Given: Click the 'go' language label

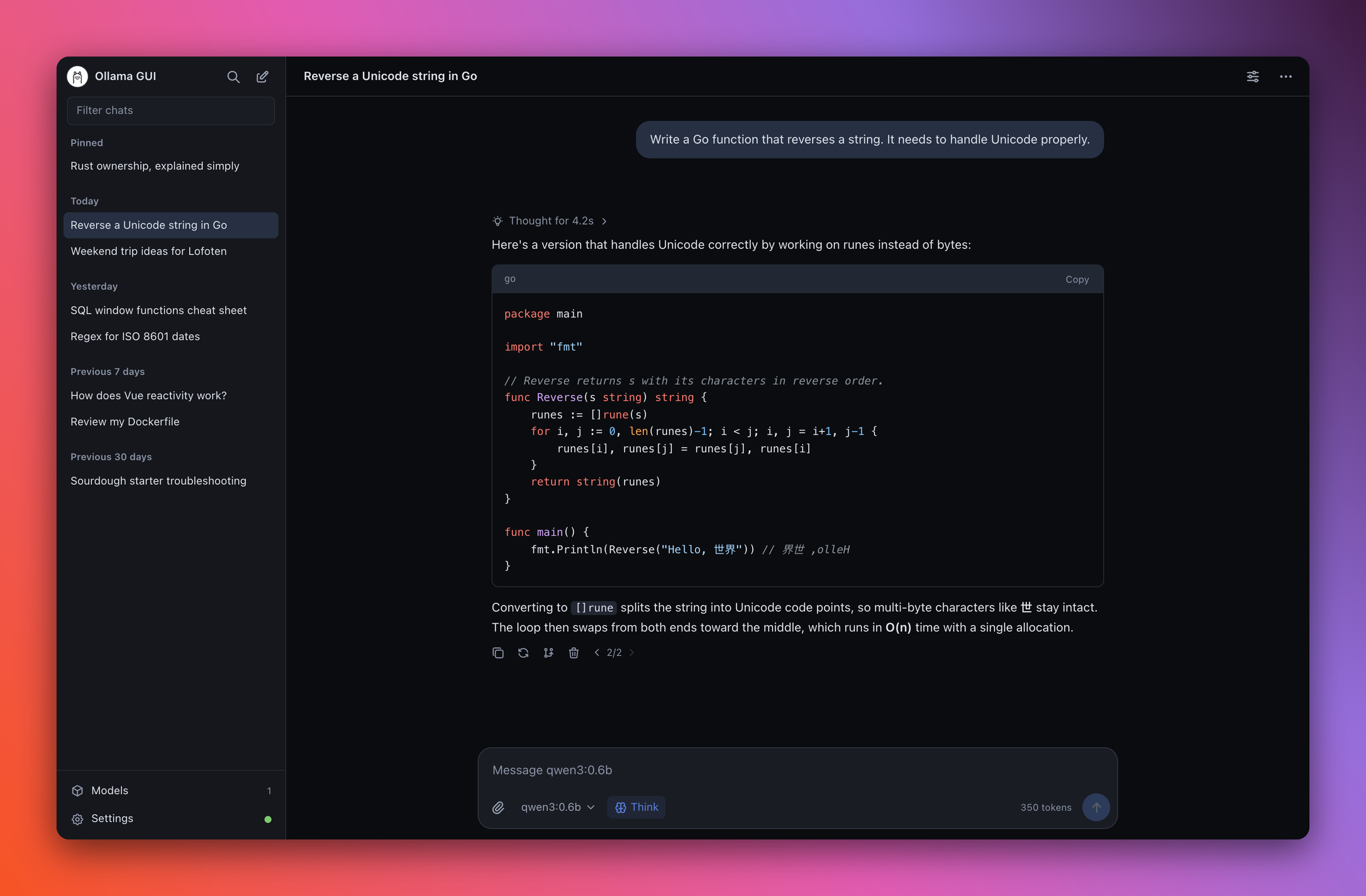Looking at the screenshot, I should 509,279.
